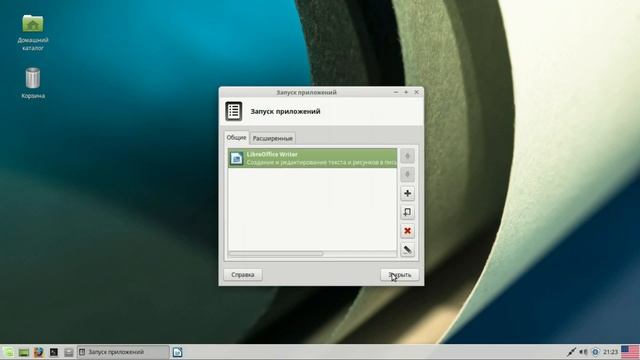Viewport: 640px width, 360px height.
Task: Click the move item down arrow button
Action: click(x=407, y=175)
